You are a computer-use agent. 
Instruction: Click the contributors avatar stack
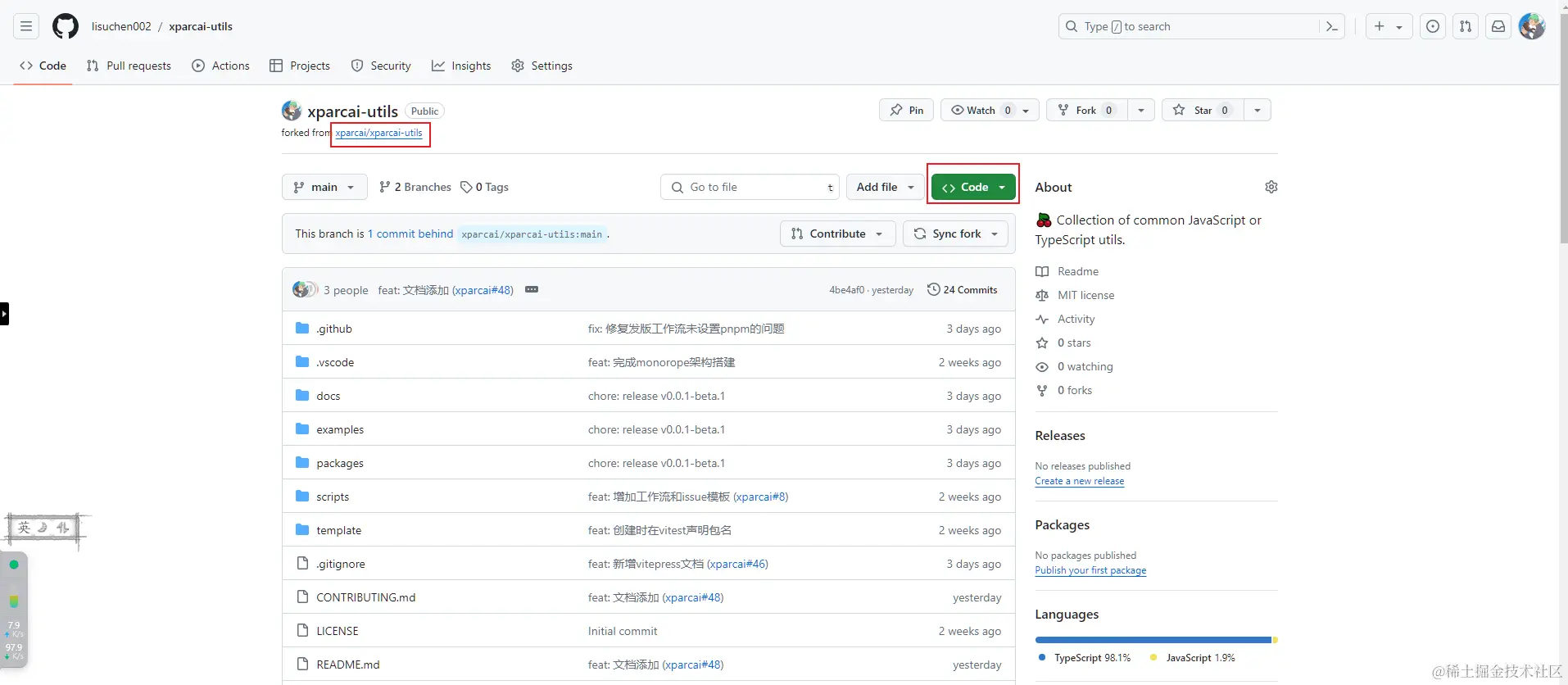305,289
